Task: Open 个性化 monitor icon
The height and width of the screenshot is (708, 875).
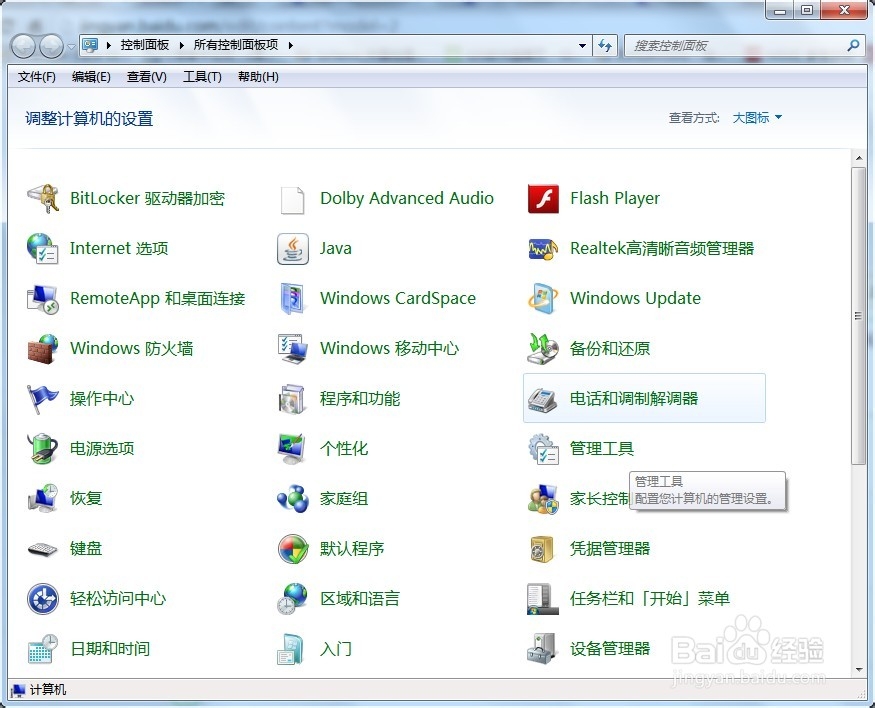Action: coord(292,449)
